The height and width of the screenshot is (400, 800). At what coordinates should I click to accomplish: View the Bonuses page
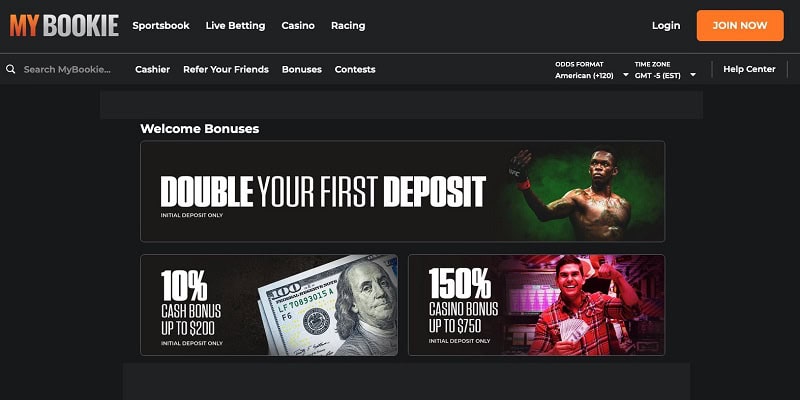coord(302,69)
